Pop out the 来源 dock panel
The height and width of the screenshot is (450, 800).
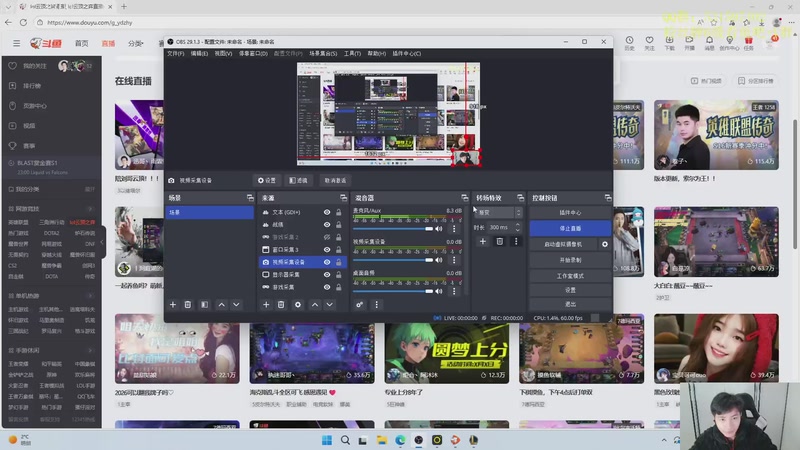coord(343,197)
